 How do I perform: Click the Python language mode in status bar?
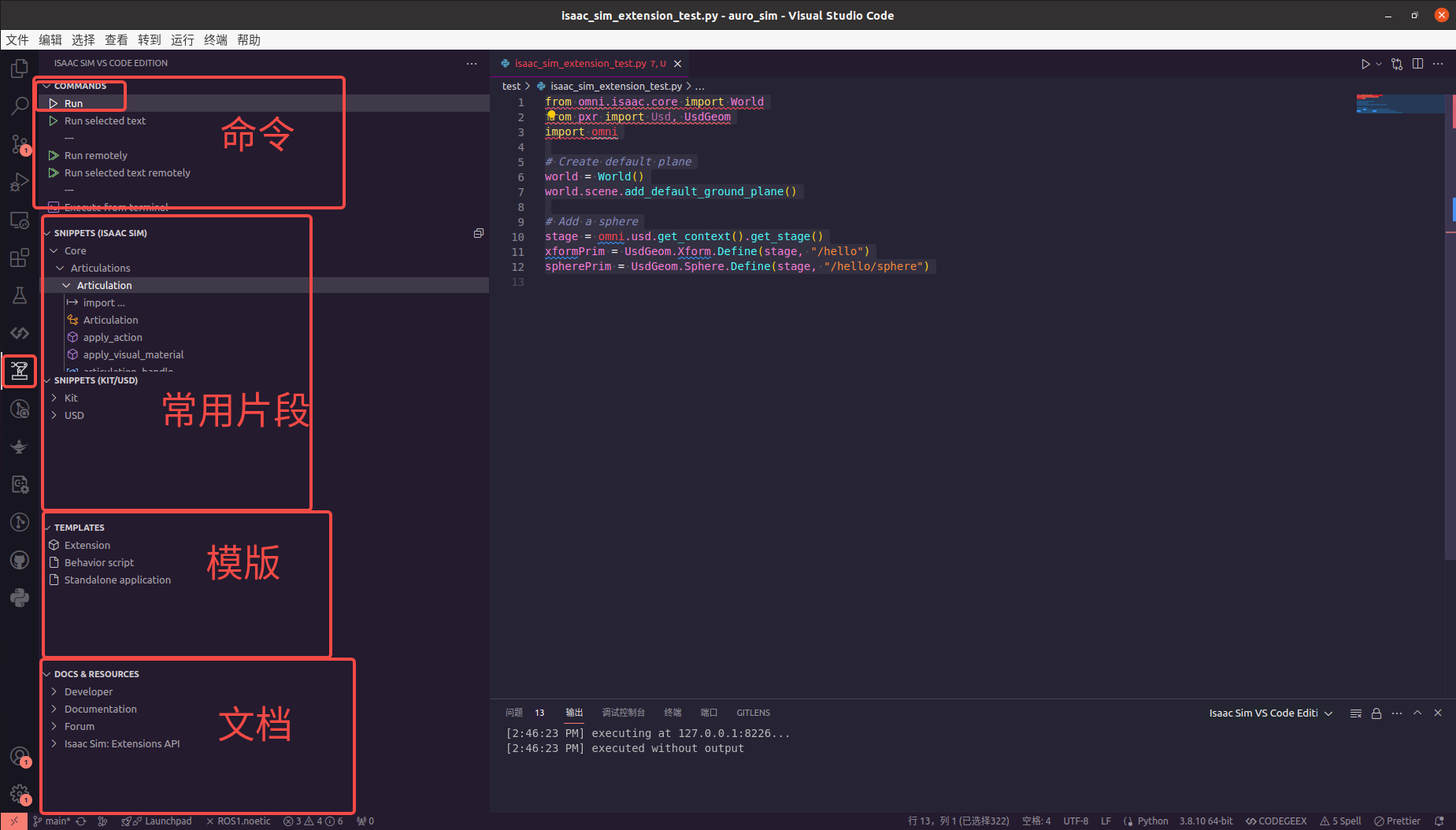point(1153,821)
